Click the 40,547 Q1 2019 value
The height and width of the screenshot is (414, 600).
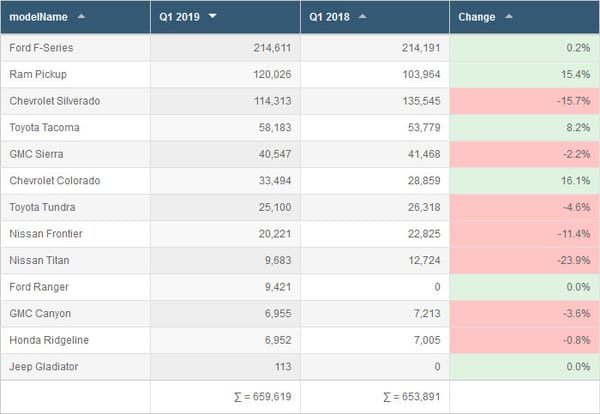[275, 154]
